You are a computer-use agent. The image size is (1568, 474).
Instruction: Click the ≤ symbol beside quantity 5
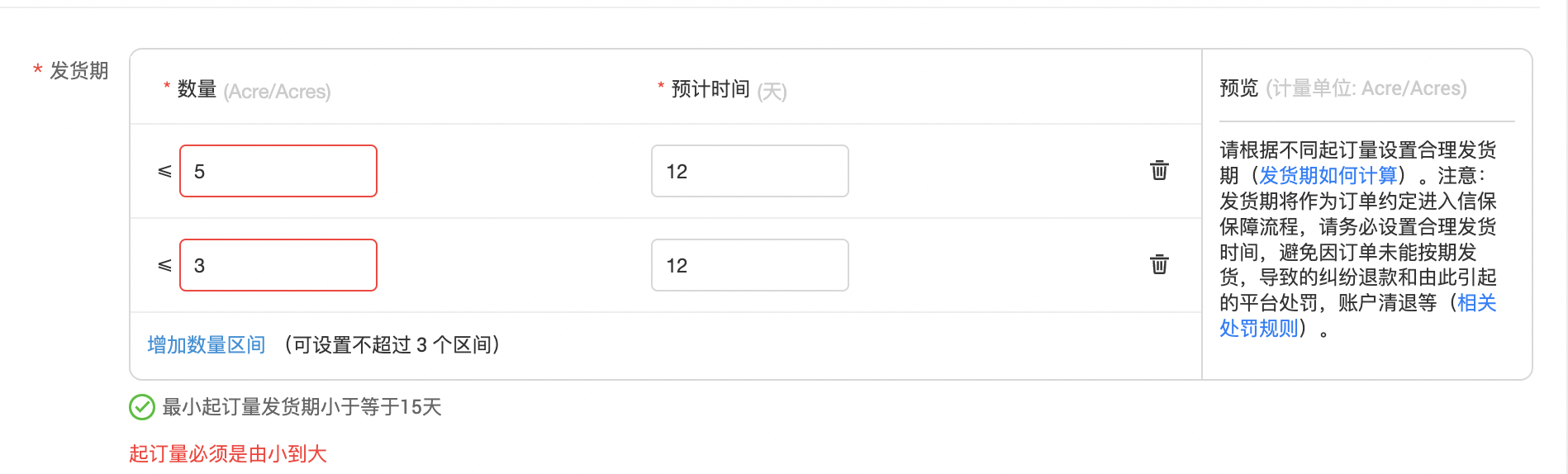click(x=164, y=171)
